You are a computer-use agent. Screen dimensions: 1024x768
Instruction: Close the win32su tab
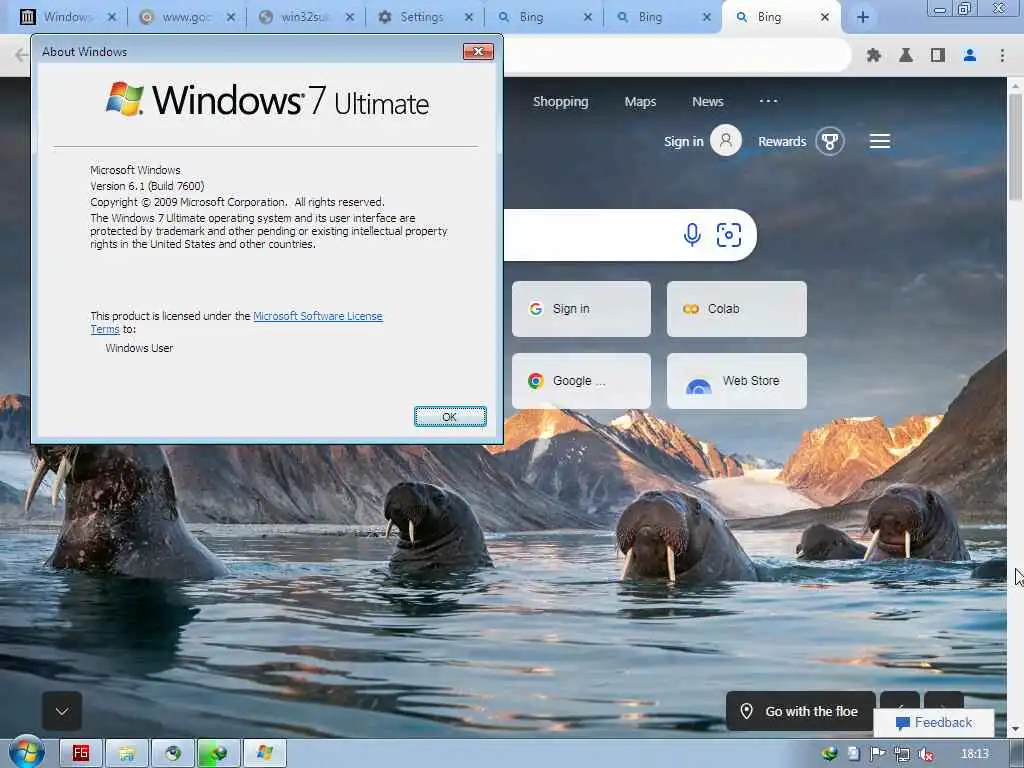pos(349,18)
